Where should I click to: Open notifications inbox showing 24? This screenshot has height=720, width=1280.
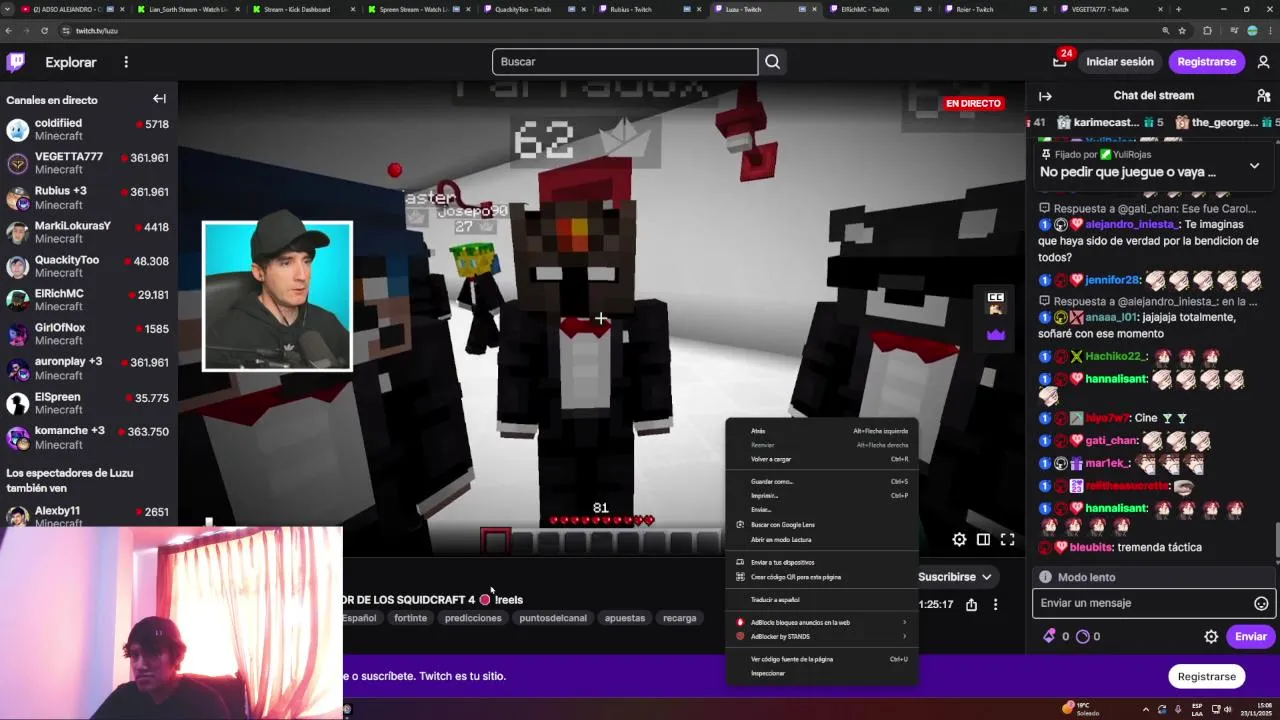1060,61
